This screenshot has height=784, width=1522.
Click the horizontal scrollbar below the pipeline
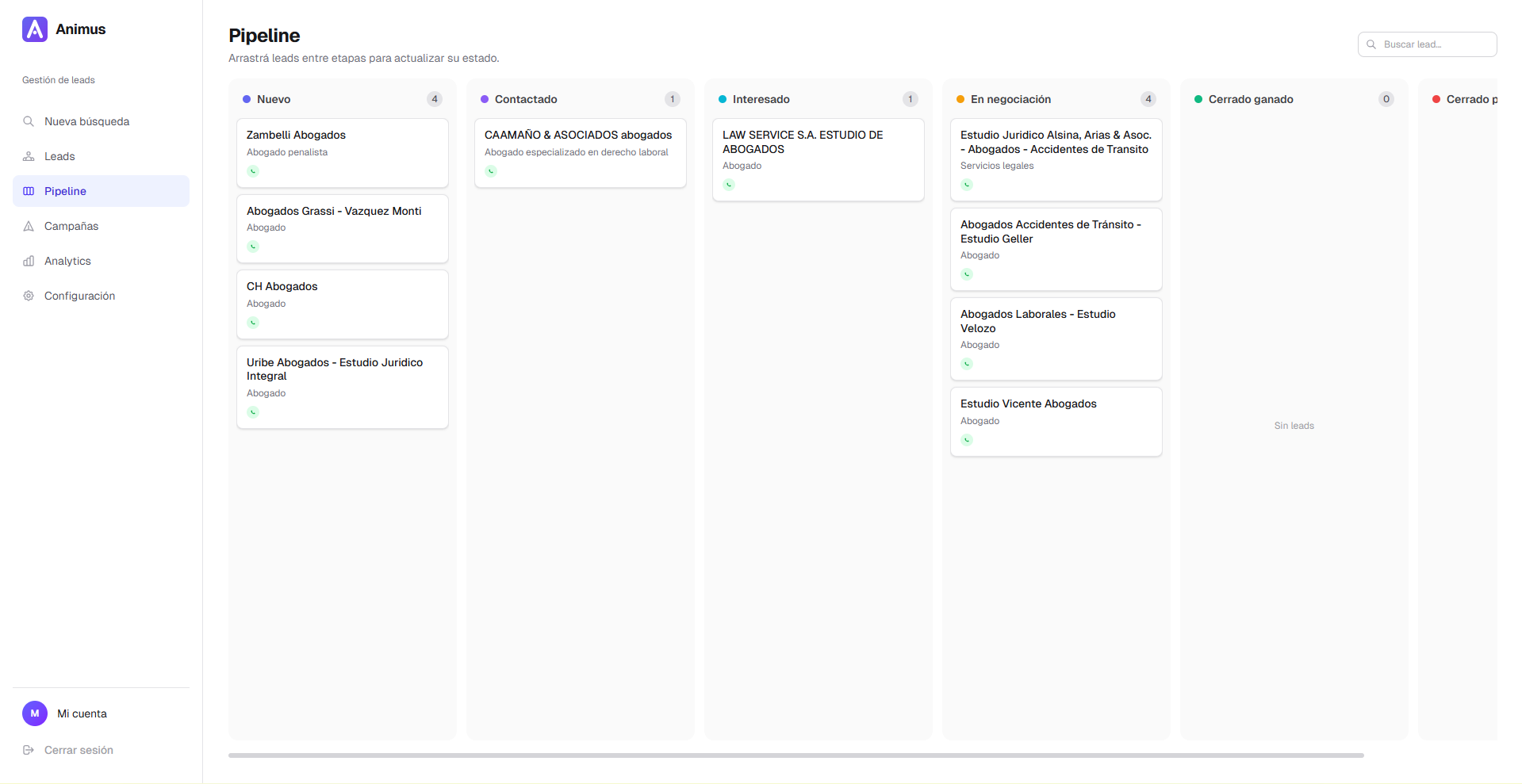pos(793,755)
